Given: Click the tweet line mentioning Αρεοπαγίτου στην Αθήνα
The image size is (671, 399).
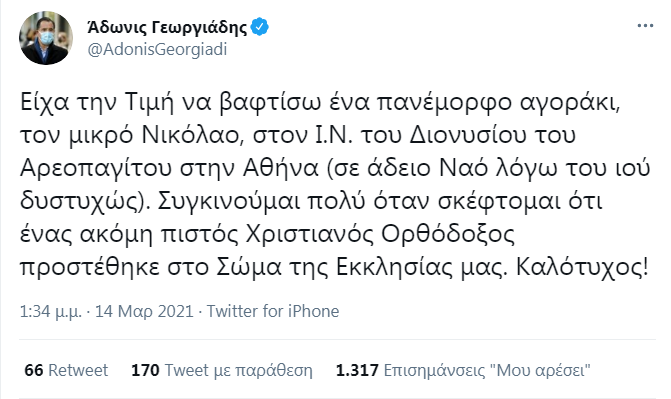Looking at the screenshot, I should click(x=335, y=168).
